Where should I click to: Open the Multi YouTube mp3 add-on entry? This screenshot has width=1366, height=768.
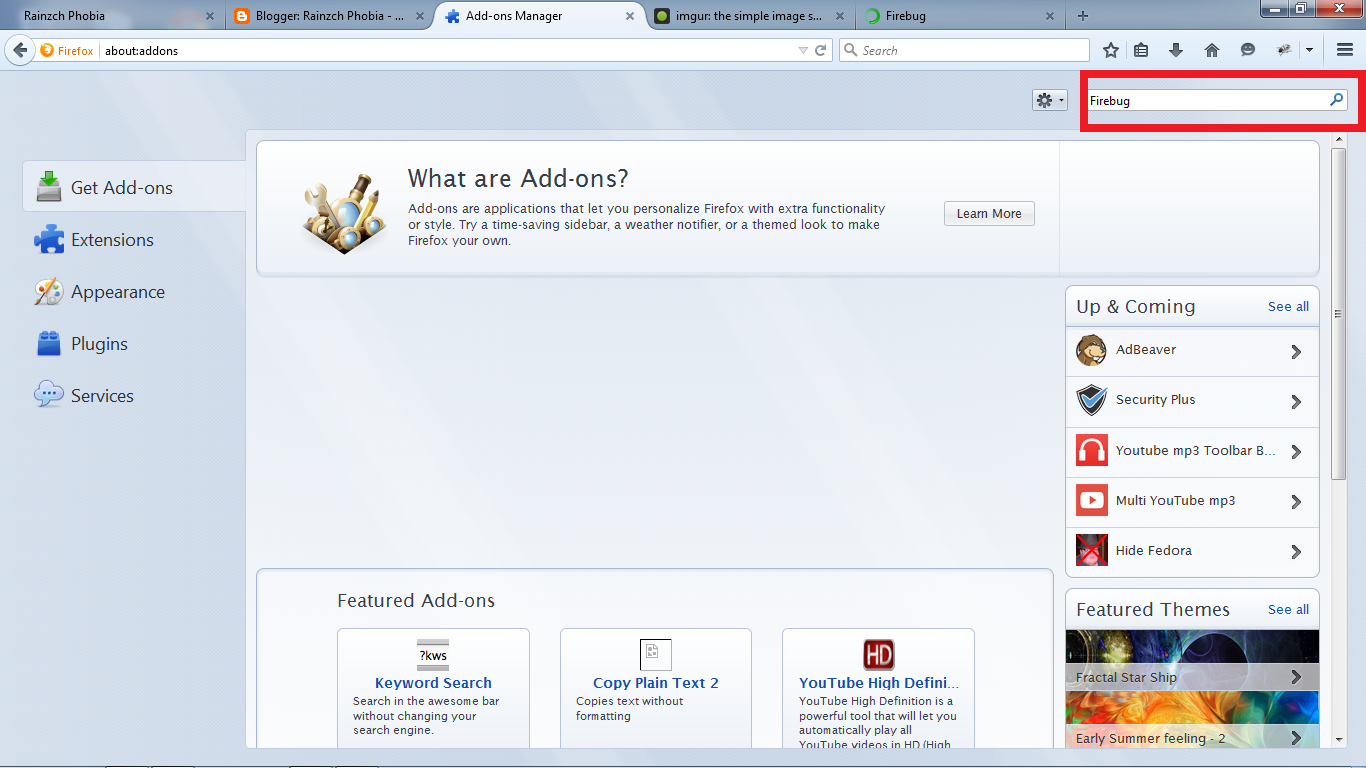click(1192, 502)
